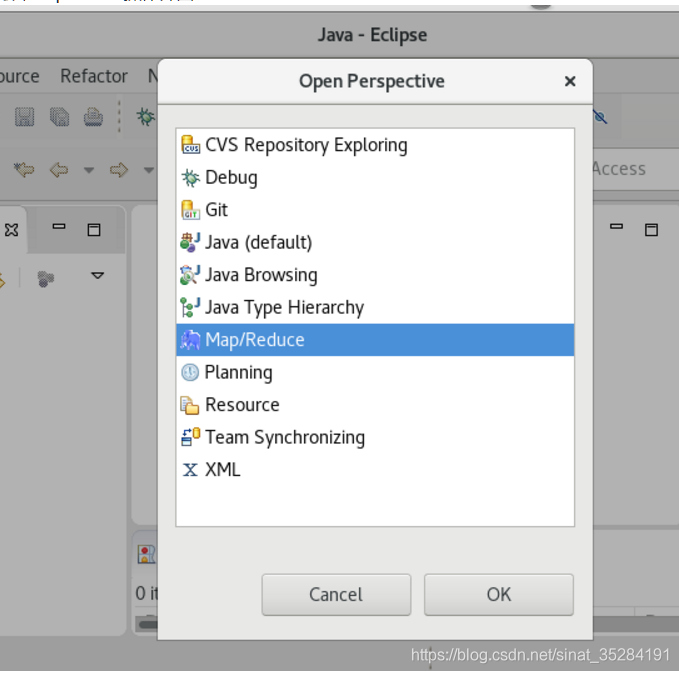Open the Refactor menu in Eclipse
The image size is (679, 674).
[x=94, y=76]
